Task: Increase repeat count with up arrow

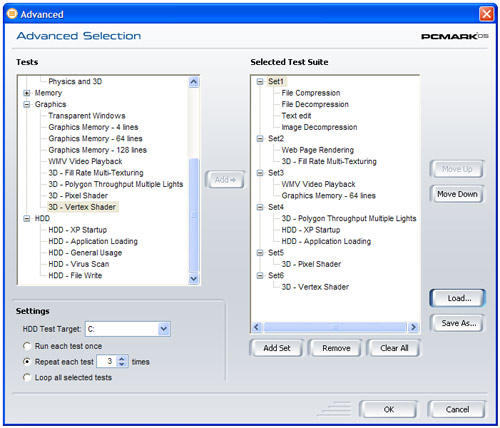Action: click(x=122, y=358)
